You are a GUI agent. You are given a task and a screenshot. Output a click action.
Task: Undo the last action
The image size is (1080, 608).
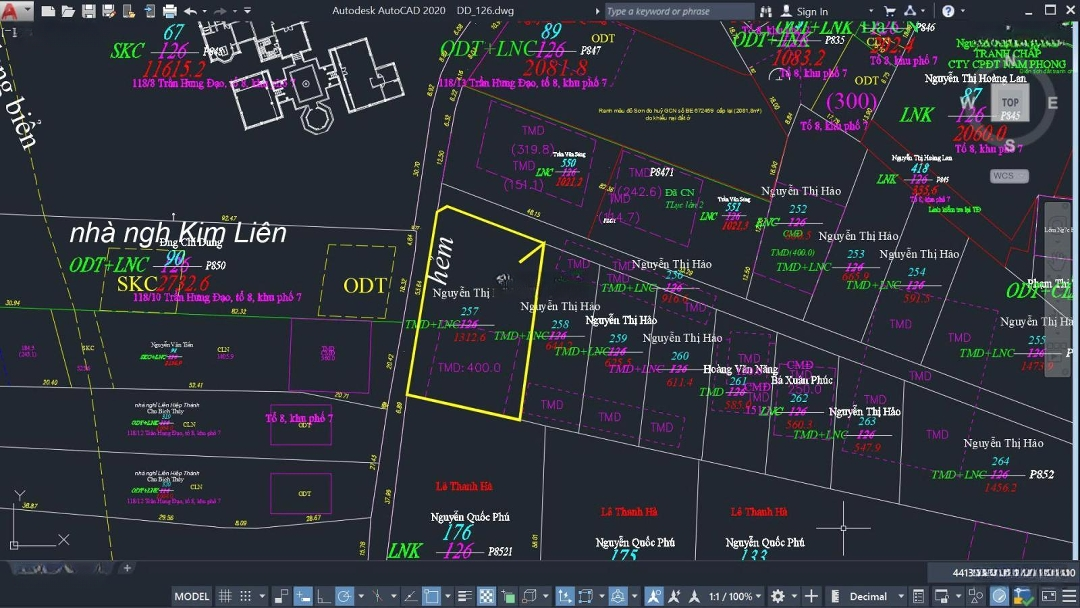pos(190,11)
